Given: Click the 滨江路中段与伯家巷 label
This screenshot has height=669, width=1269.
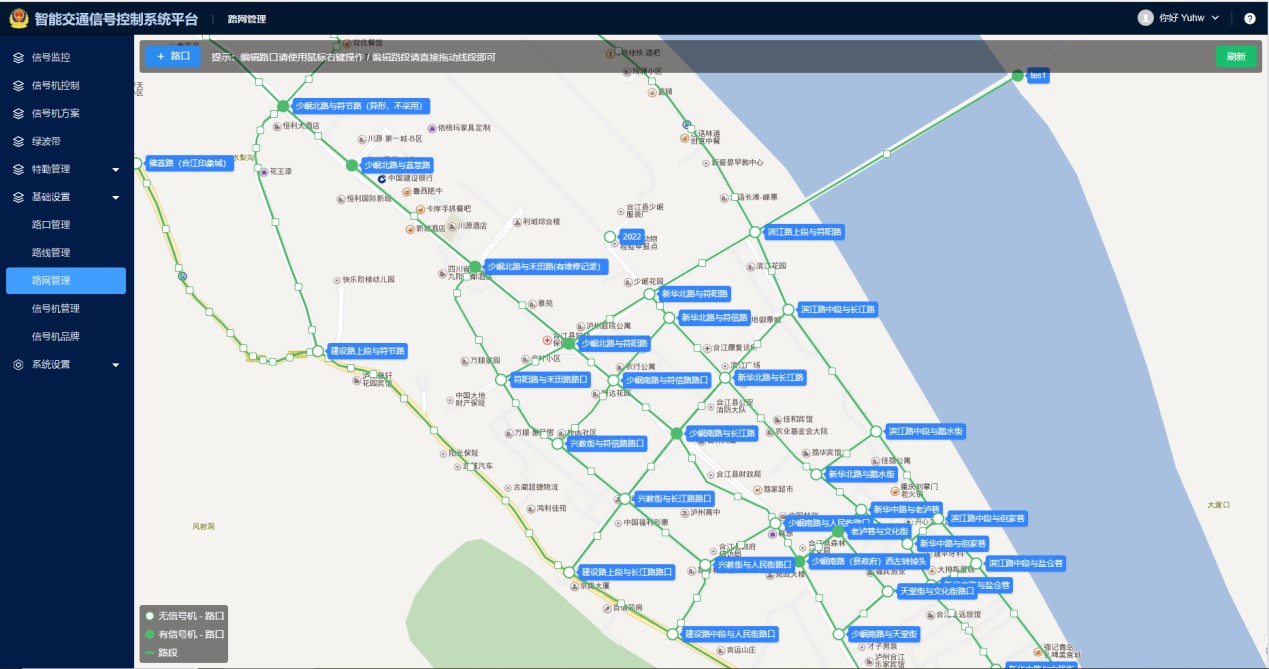Looking at the screenshot, I should (x=987, y=519).
